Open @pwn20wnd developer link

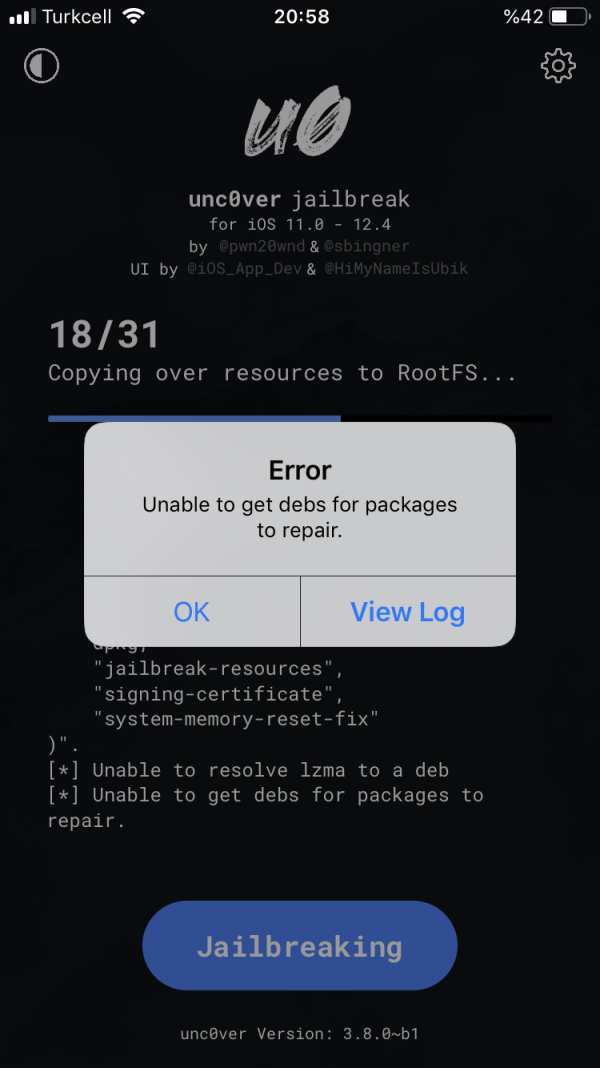point(262,246)
